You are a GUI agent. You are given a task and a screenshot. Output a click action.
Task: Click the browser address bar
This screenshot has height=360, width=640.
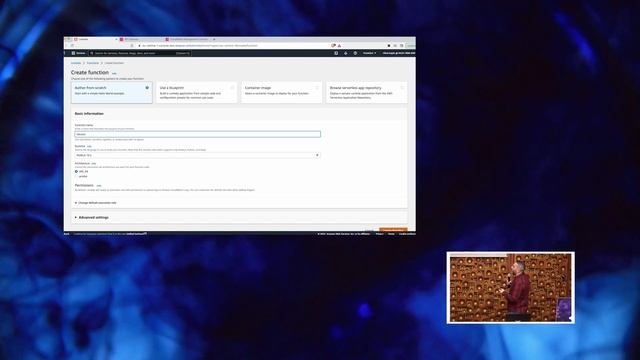(x=233, y=46)
